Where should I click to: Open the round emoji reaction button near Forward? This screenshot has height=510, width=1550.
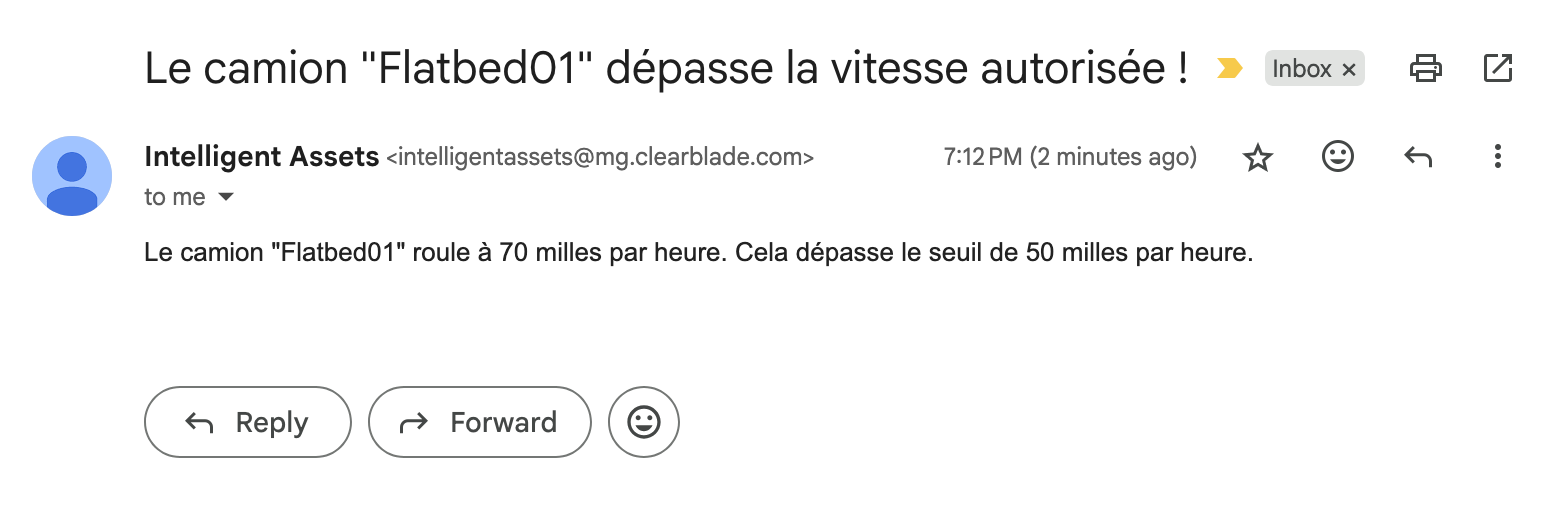pyautogui.click(x=643, y=422)
